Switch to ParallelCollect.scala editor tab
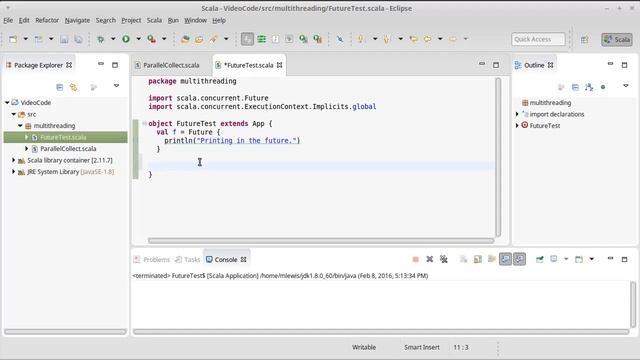 pos(171,65)
